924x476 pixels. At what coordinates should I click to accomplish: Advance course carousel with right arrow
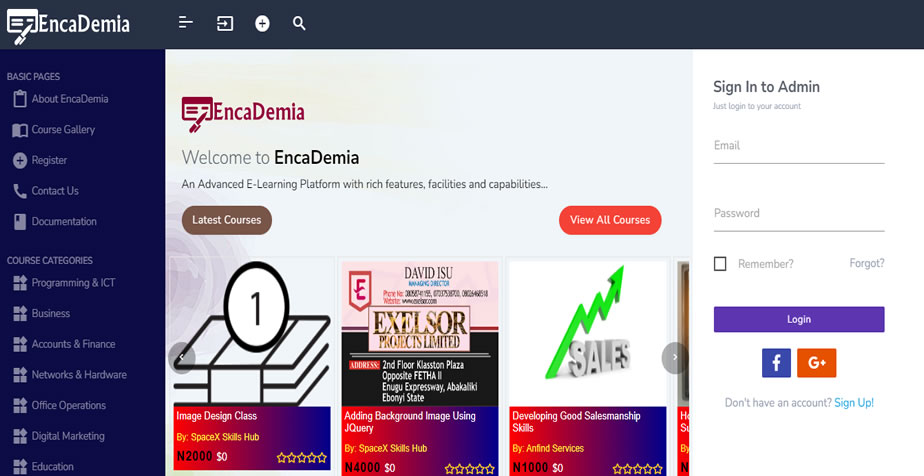point(675,358)
